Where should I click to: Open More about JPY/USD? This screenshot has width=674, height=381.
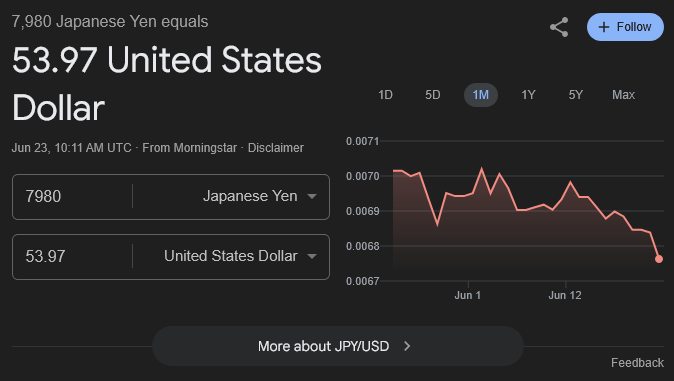click(338, 346)
